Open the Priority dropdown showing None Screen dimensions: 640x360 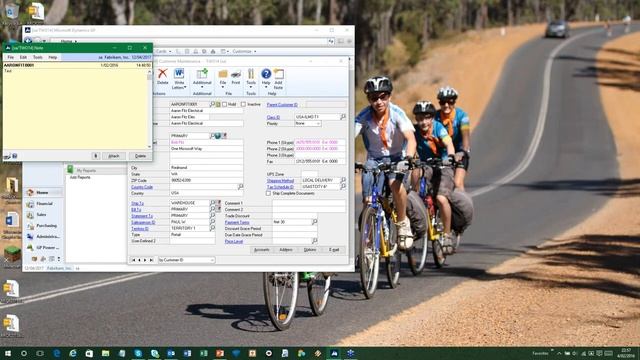tap(308, 123)
